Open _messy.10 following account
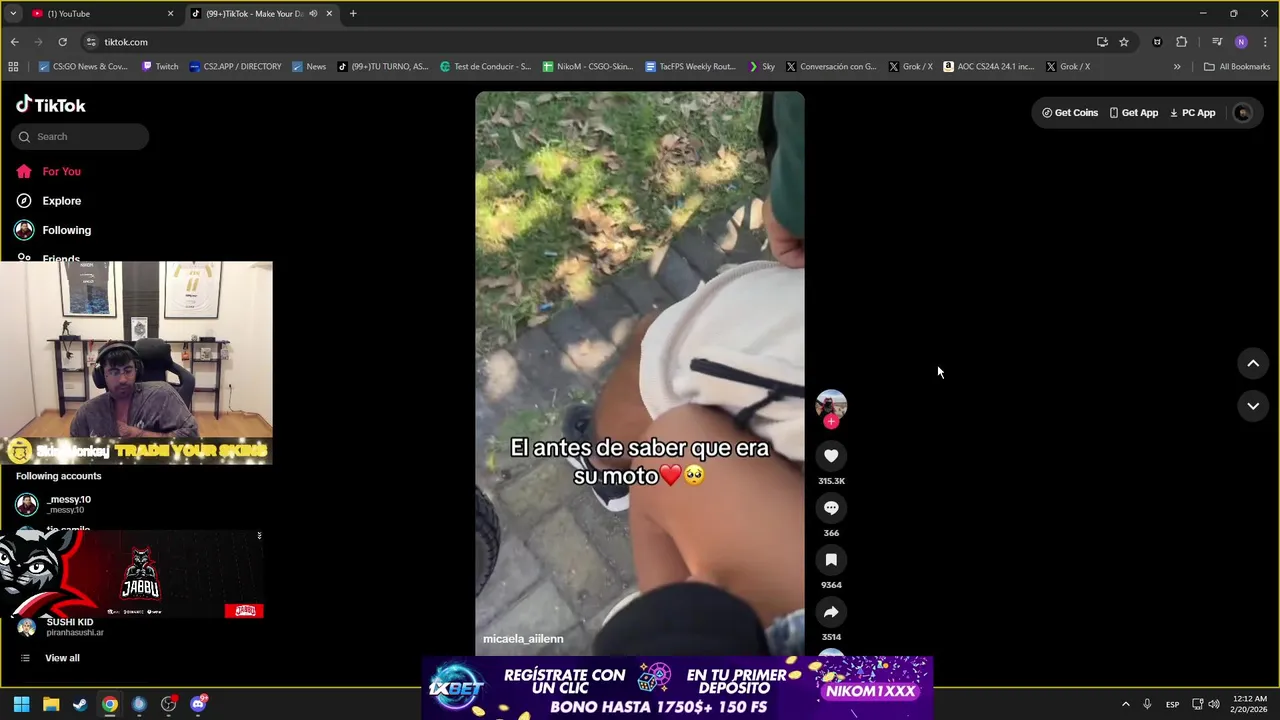This screenshot has height=720, width=1280. click(68, 504)
